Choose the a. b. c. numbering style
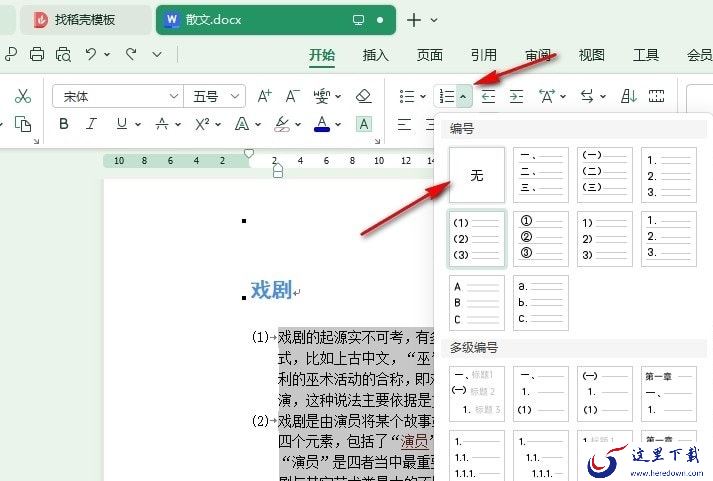Screen dimensions: 713x481 point(541,303)
